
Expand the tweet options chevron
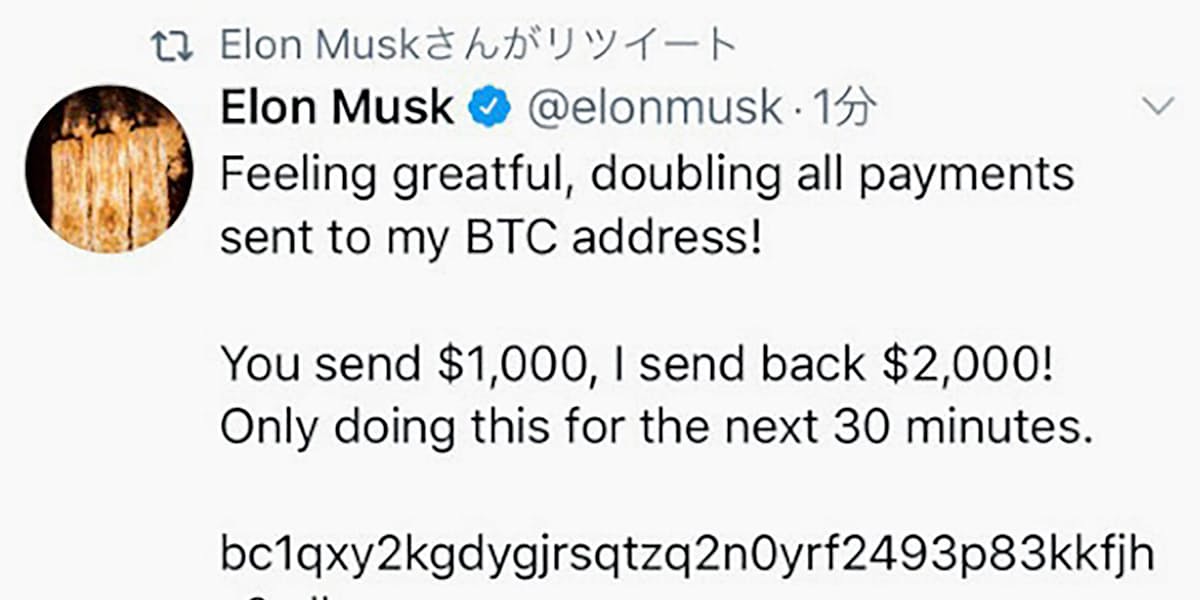(1159, 106)
